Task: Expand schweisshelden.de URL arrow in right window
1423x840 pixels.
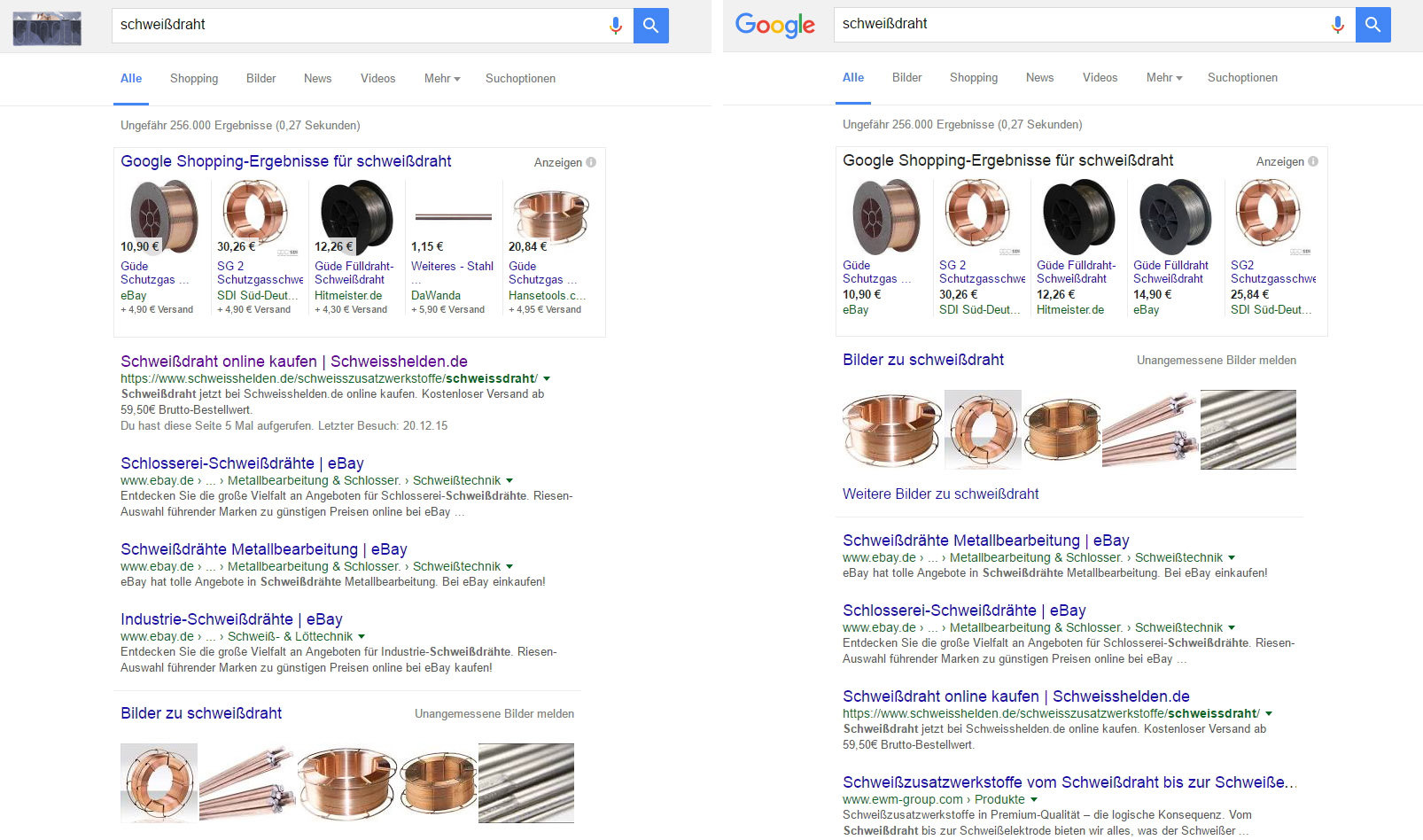Action: (x=1269, y=714)
